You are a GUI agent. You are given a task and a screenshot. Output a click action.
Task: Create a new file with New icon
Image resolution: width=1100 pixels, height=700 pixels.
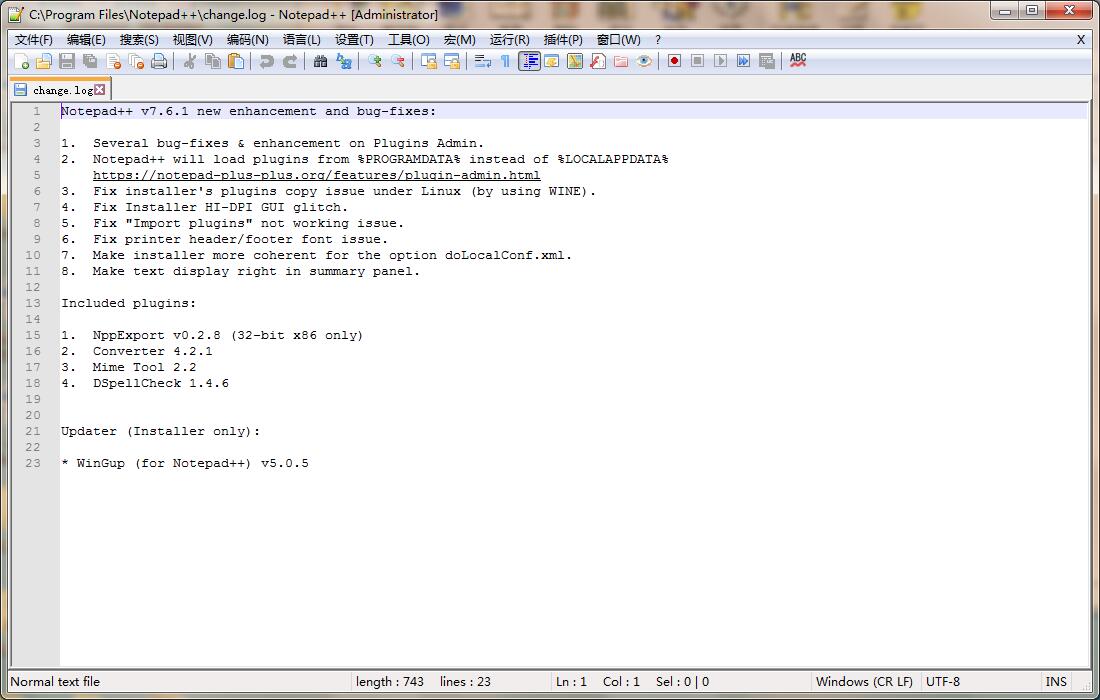[21, 62]
